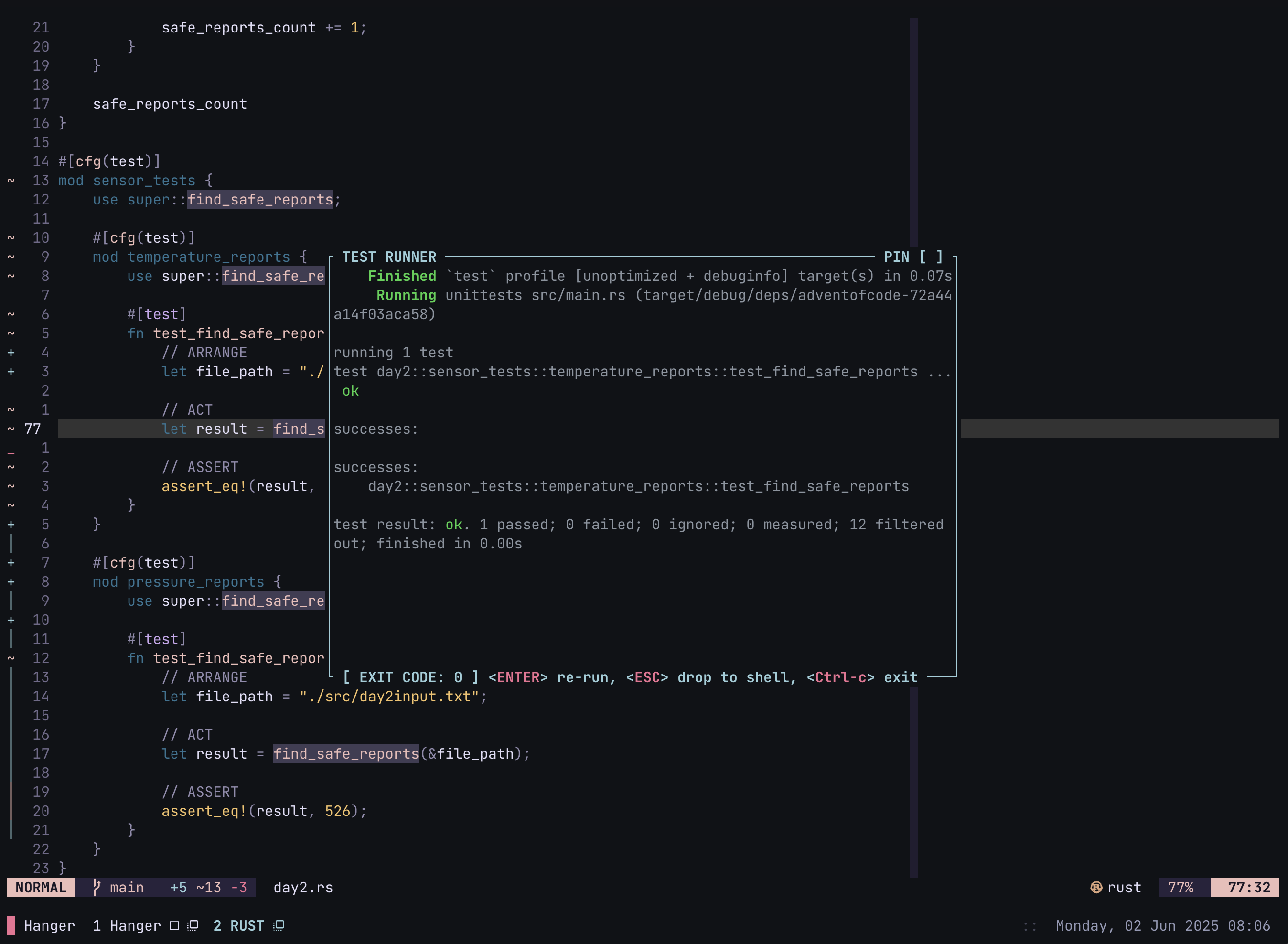Viewport: 1288px width, 944px height.
Task: Switch to the 1 Hanger tab
Action: [127, 925]
